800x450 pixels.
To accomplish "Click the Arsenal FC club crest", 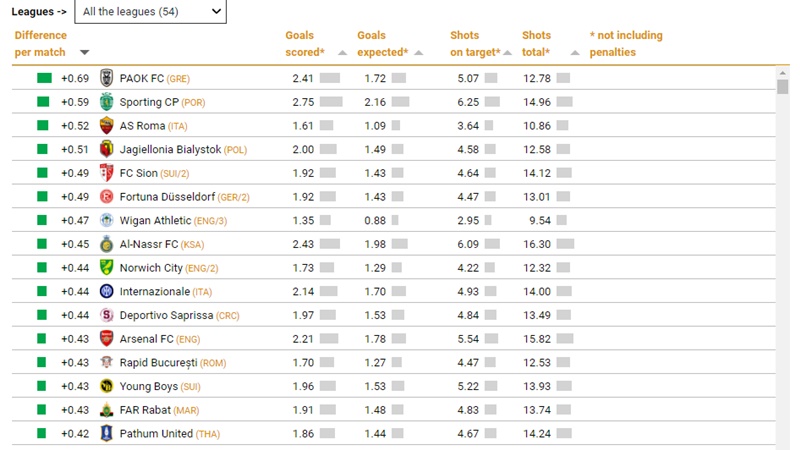I will point(107,339).
